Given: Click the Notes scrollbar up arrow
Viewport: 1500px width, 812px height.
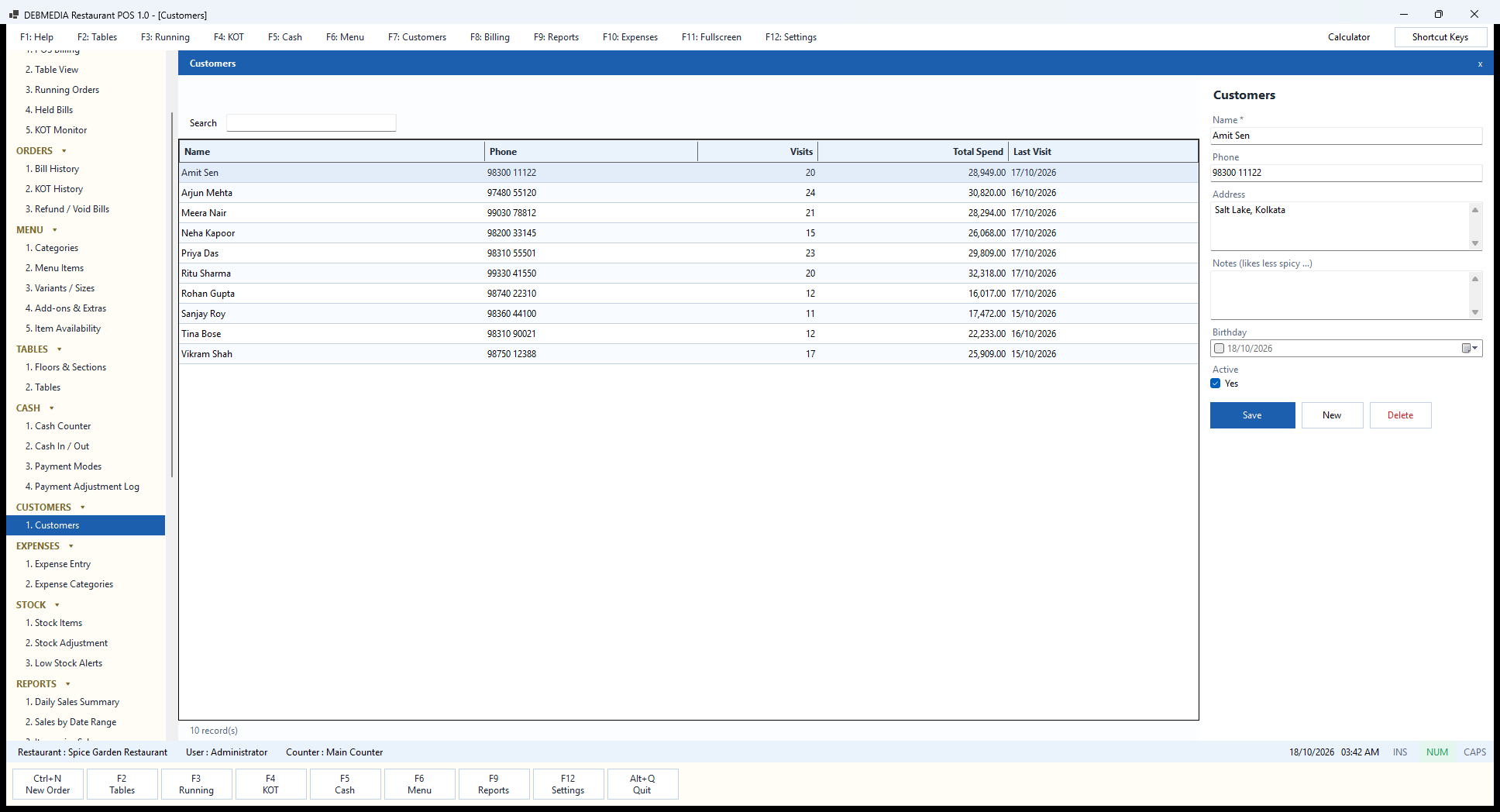Looking at the screenshot, I should tap(1475, 279).
